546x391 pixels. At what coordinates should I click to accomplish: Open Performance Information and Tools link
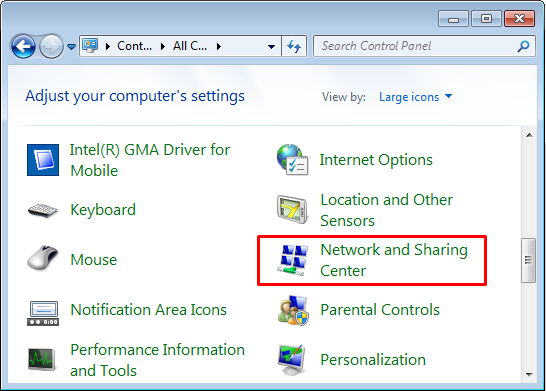(157, 360)
